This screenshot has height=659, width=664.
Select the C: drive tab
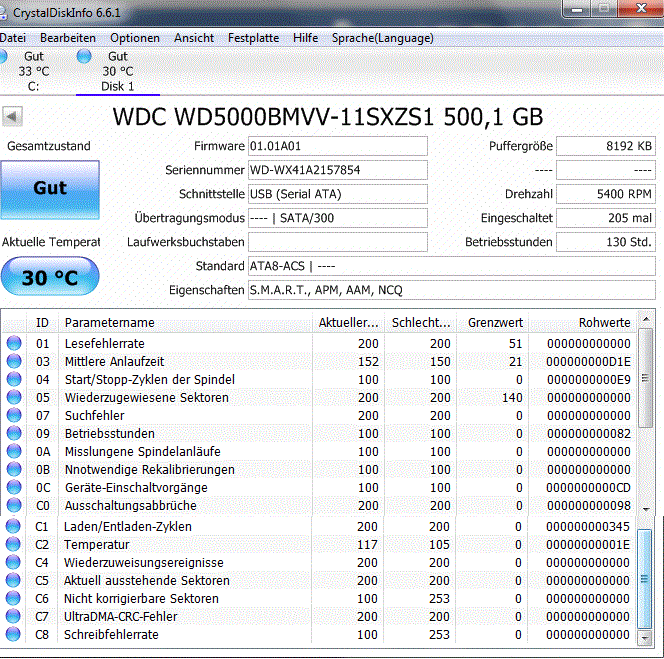33,72
